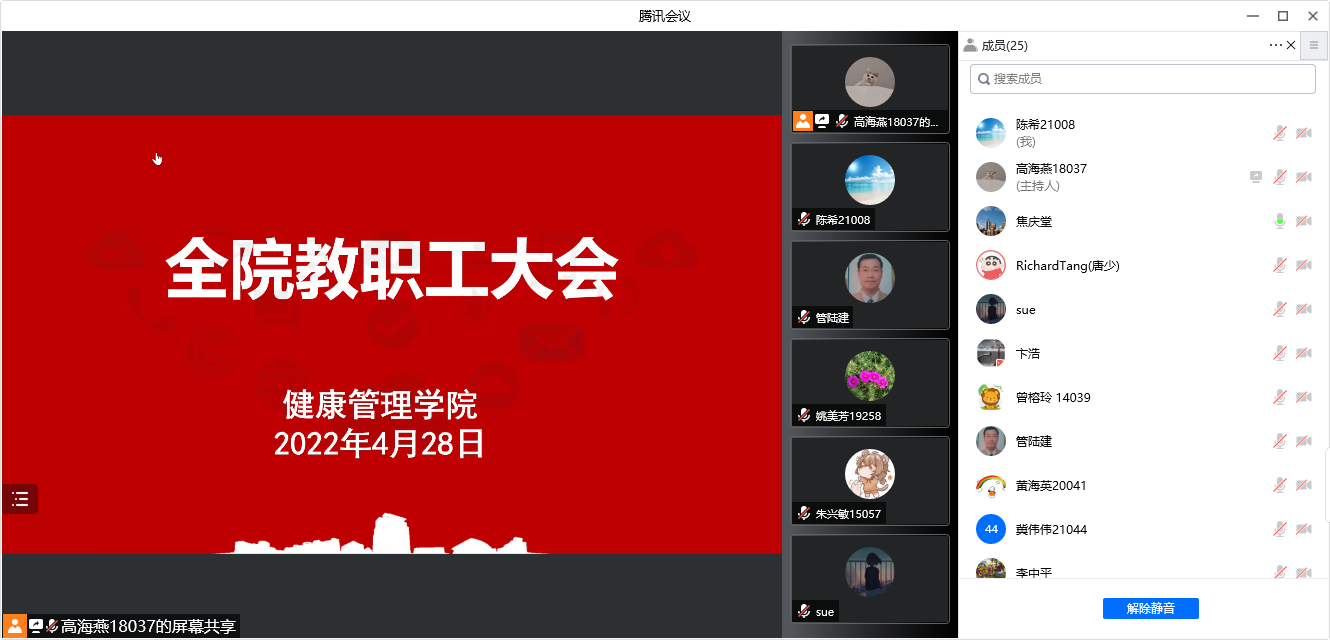Click the 解除静音 unmute button
The image size is (1330, 640).
(1150, 608)
